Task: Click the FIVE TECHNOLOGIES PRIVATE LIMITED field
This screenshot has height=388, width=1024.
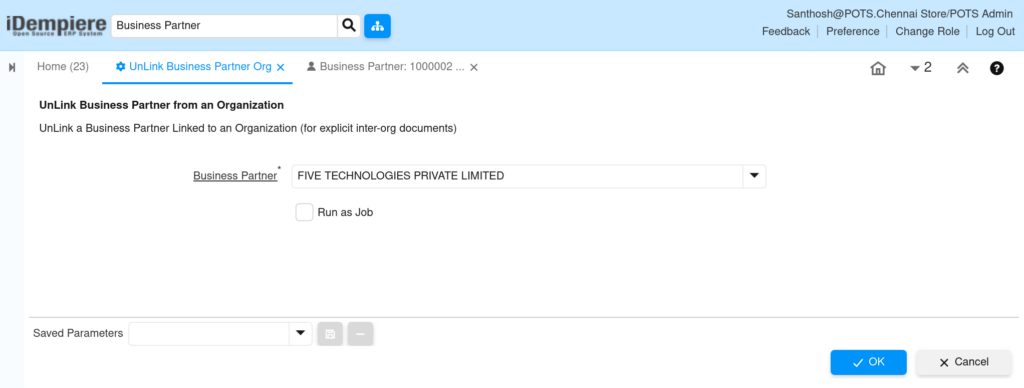Action: pyautogui.click(x=517, y=176)
